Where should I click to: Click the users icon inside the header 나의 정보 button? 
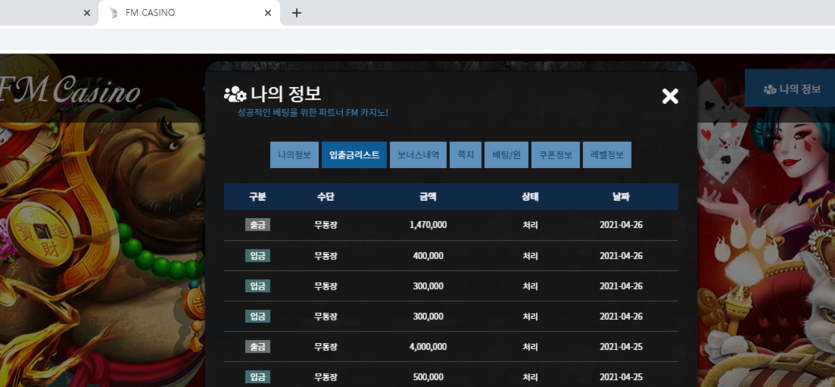pos(769,89)
